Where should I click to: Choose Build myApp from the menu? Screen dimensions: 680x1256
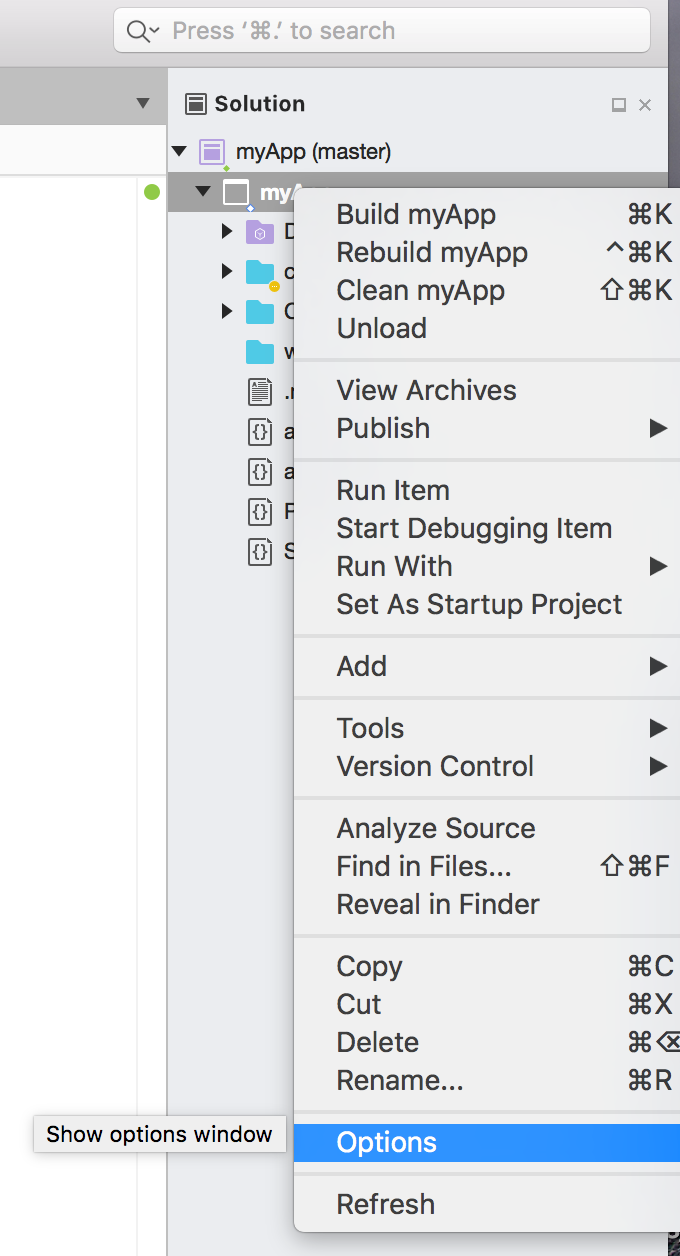point(417,214)
